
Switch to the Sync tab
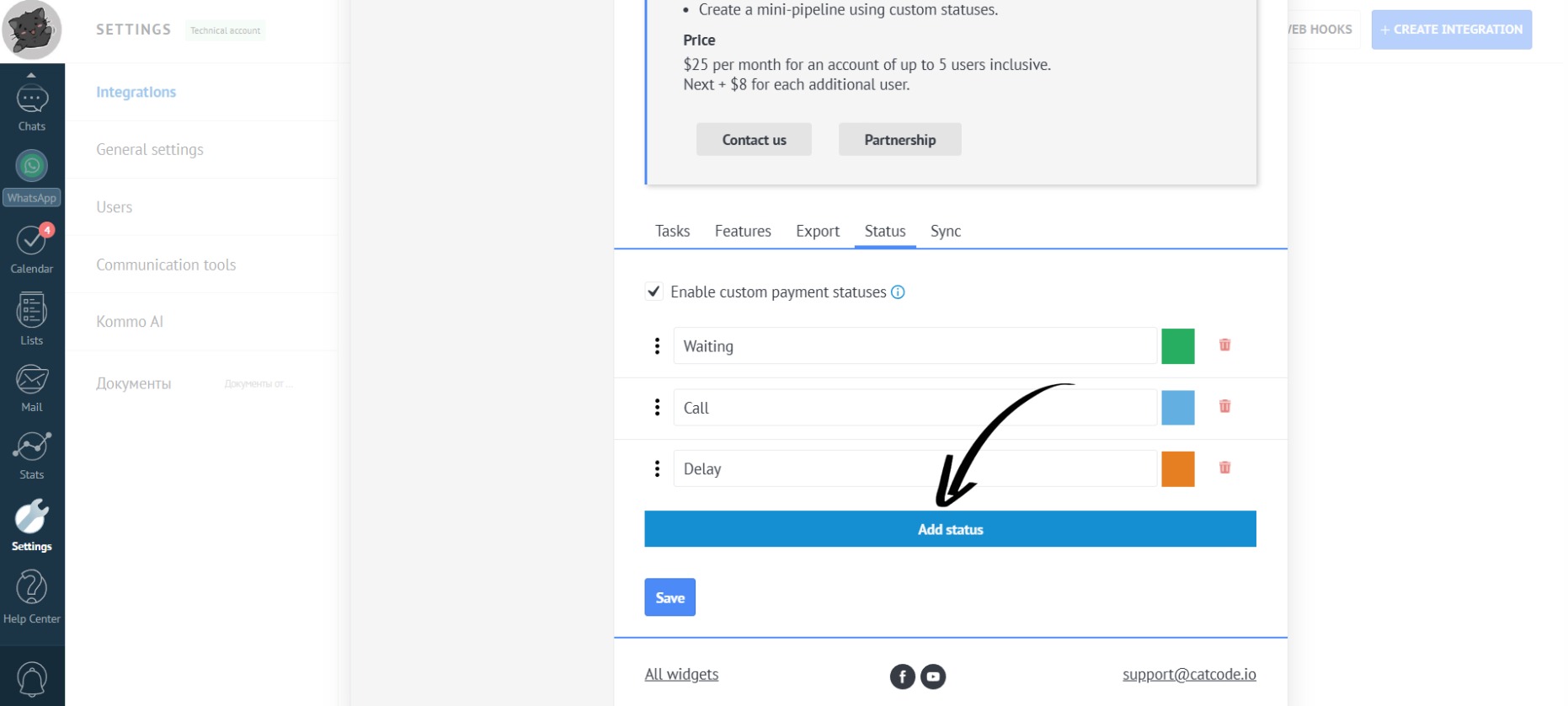[945, 231]
